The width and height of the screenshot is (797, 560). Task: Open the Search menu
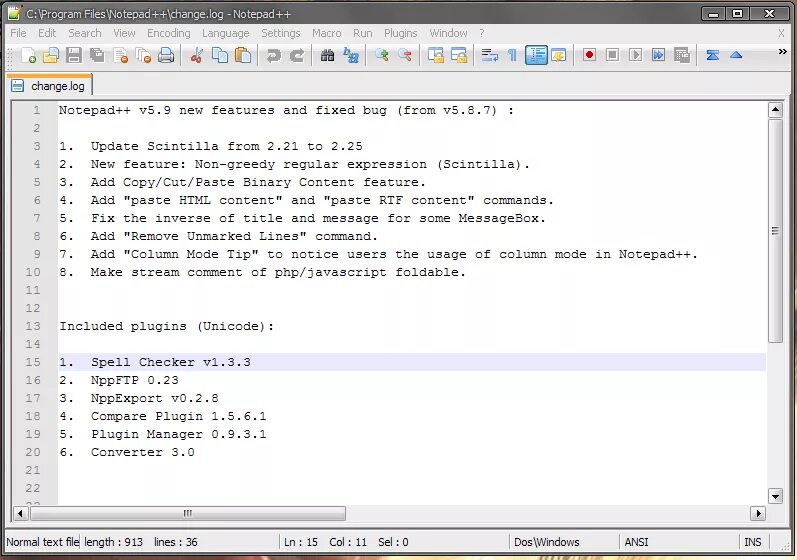85,33
